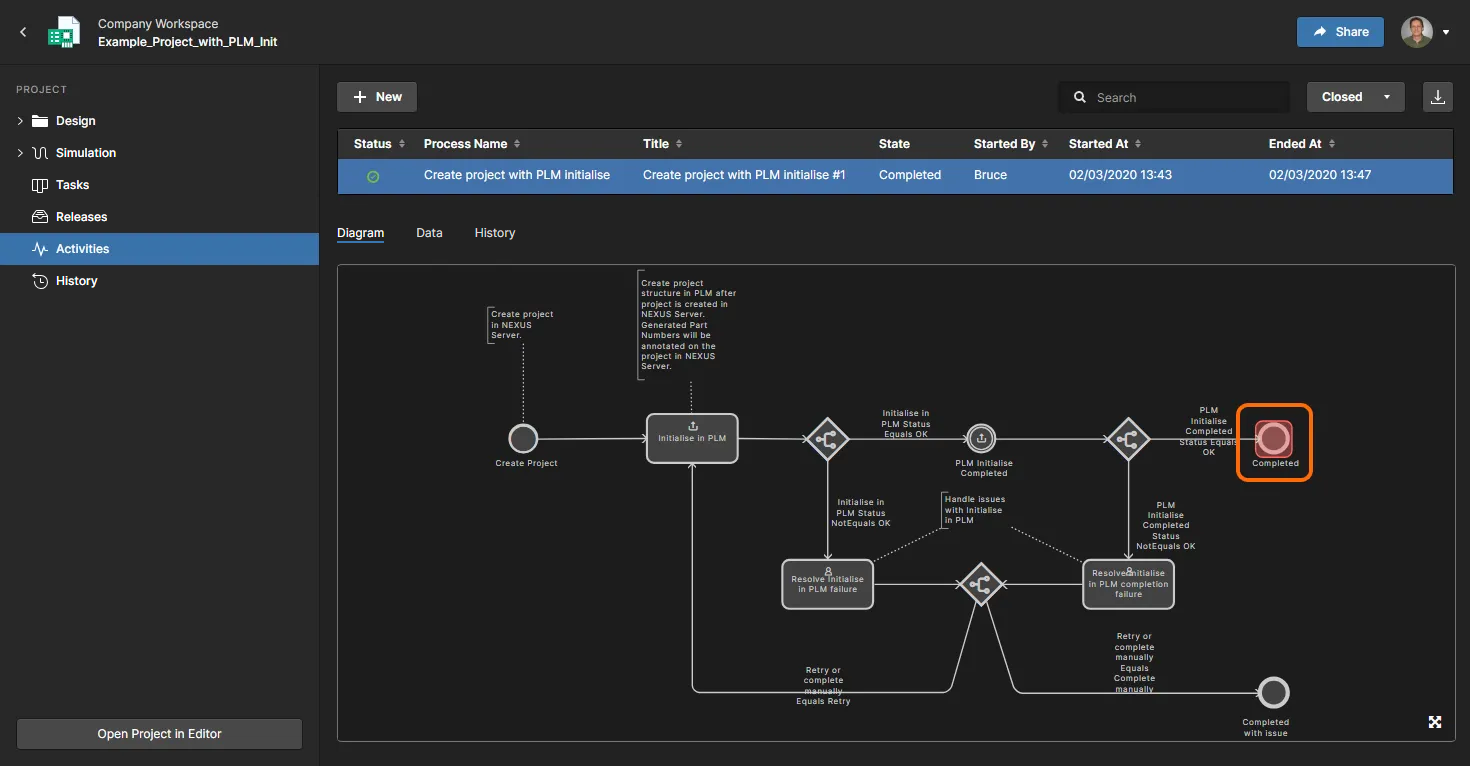Screen dimensions: 1470x766
Task: Expand the Simulation tree item
Action: tap(20, 153)
